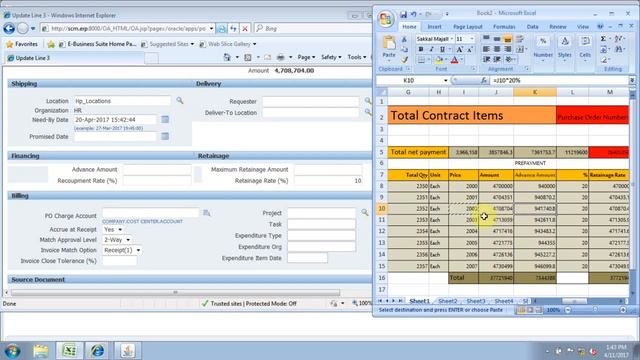Viewport: 640px width, 360px height.
Task: Click the Total Contract Items header cell
Action: (x=472, y=116)
